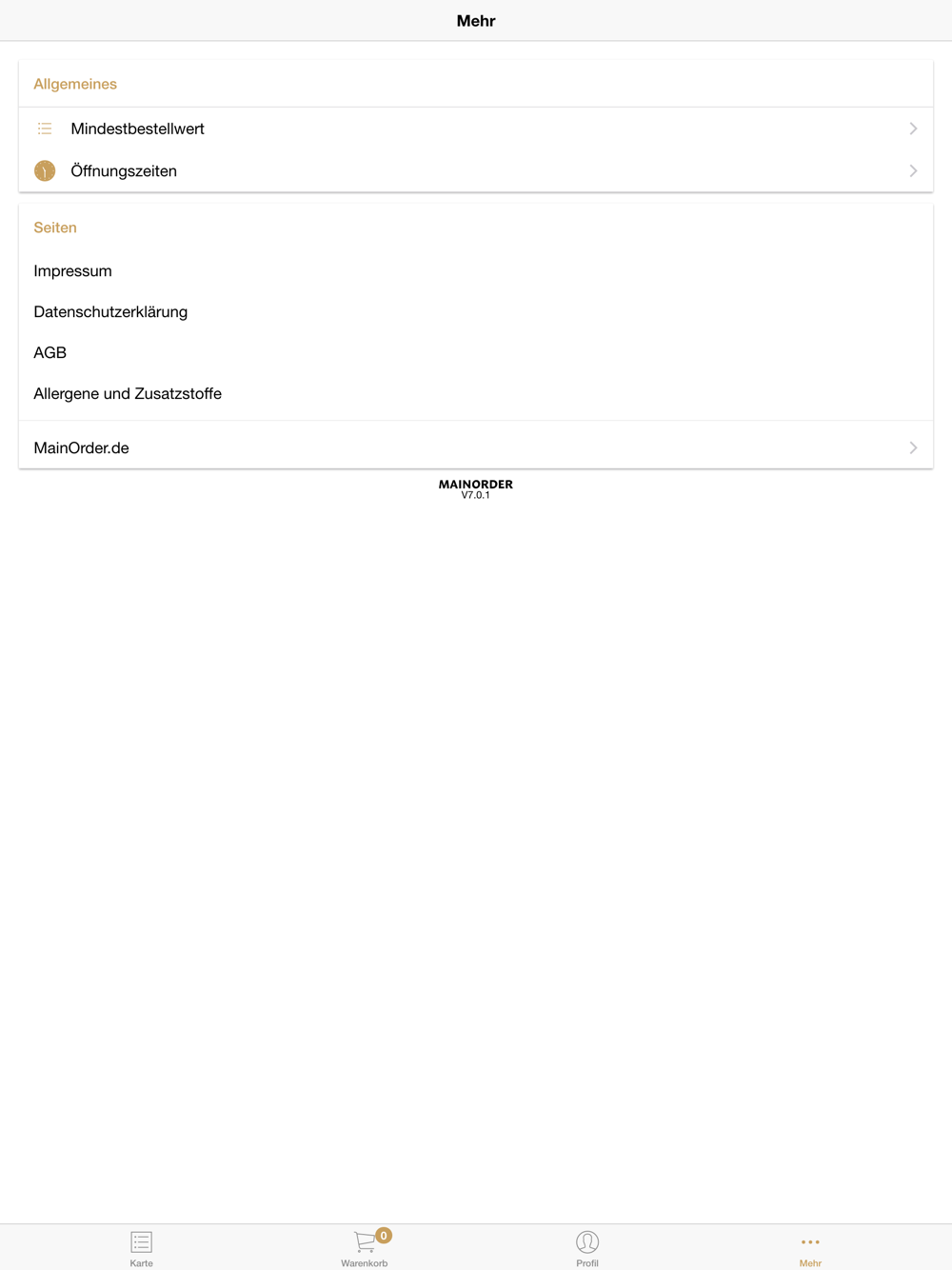Expand Öffnungszeiten via its chevron arrow
Image resolution: width=952 pixels, height=1270 pixels.
(913, 170)
